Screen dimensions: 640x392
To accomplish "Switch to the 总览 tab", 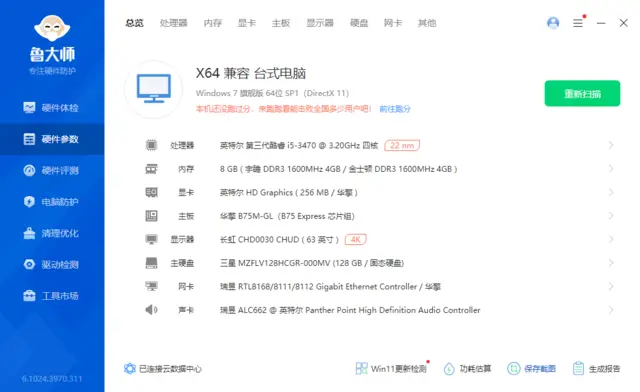I will 134,23.
